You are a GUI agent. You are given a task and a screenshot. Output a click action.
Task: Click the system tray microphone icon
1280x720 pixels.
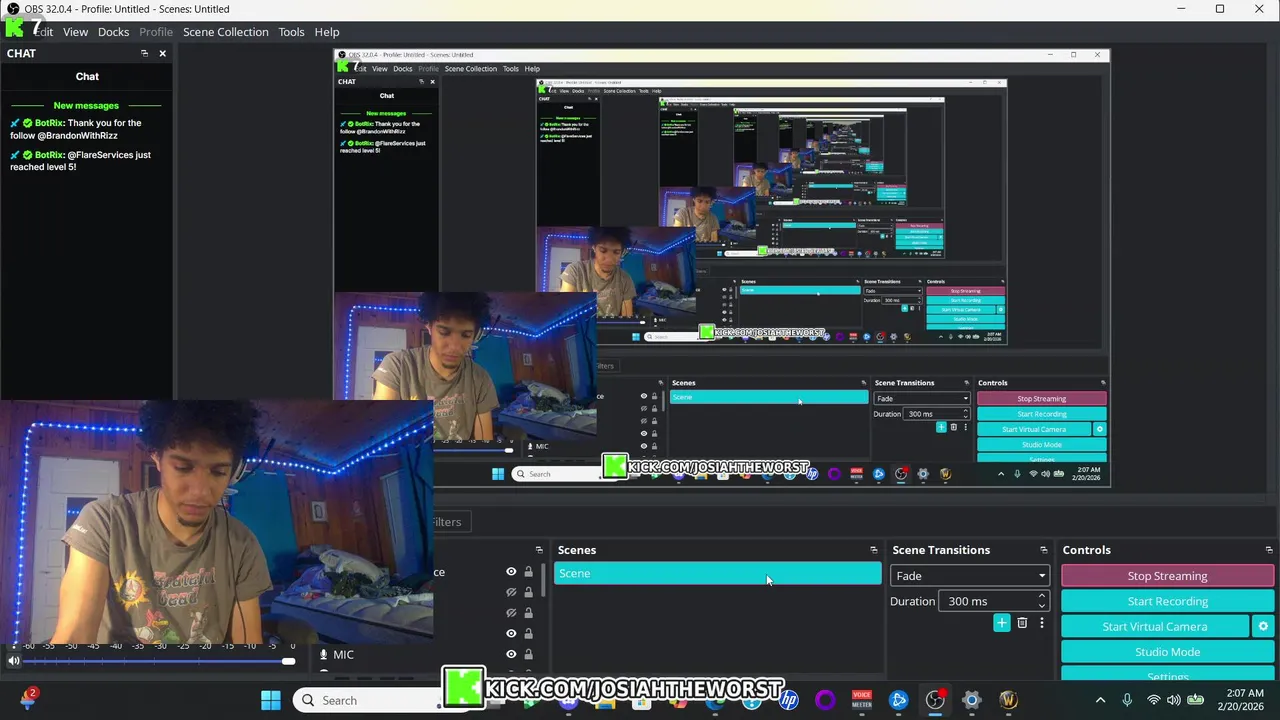1127,700
